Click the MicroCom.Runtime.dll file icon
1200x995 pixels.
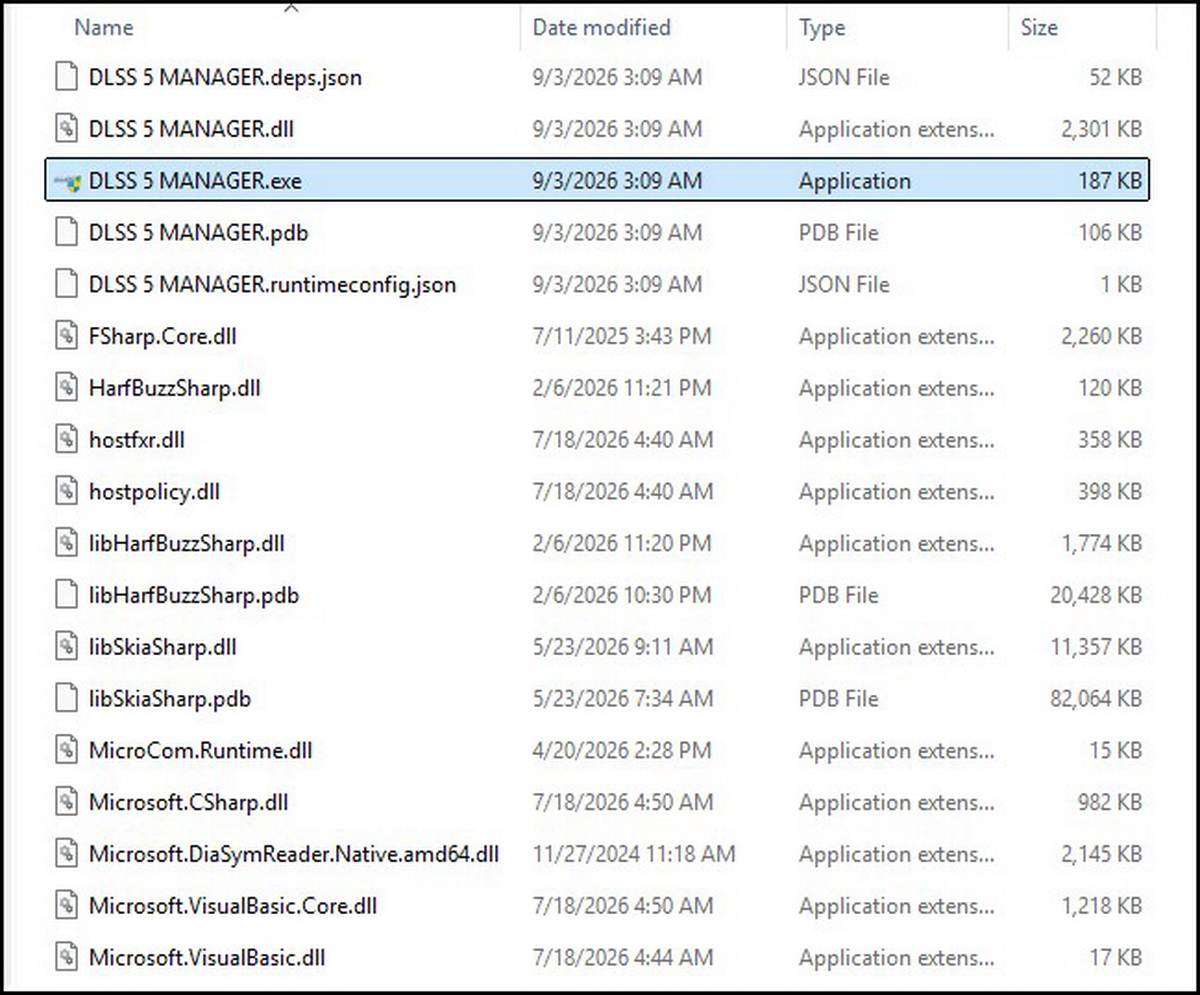(x=66, y=750)
